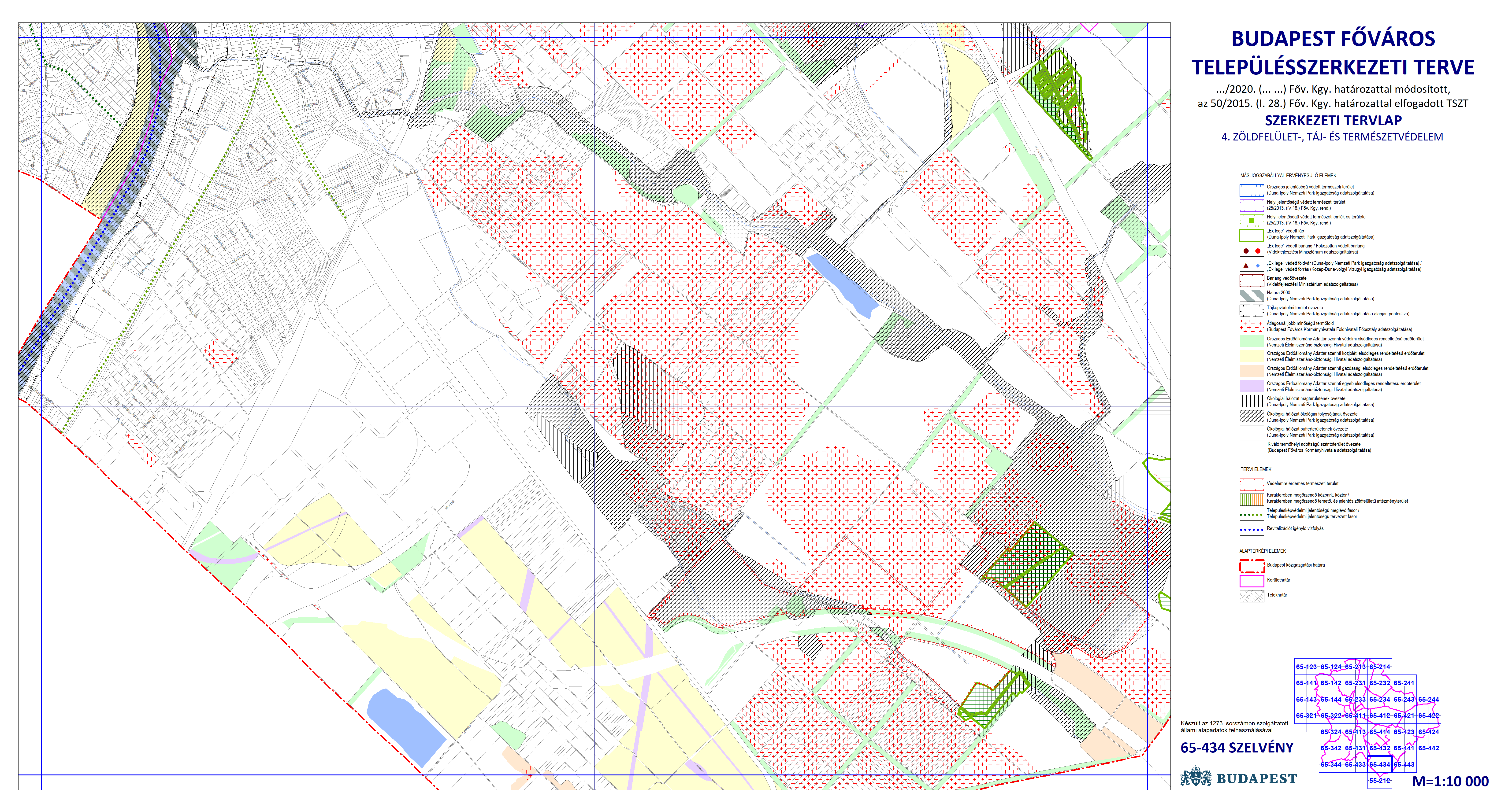Click the green square natural monument legend symbol
Screen dimensions: 1512x811
pos(1251,221)
